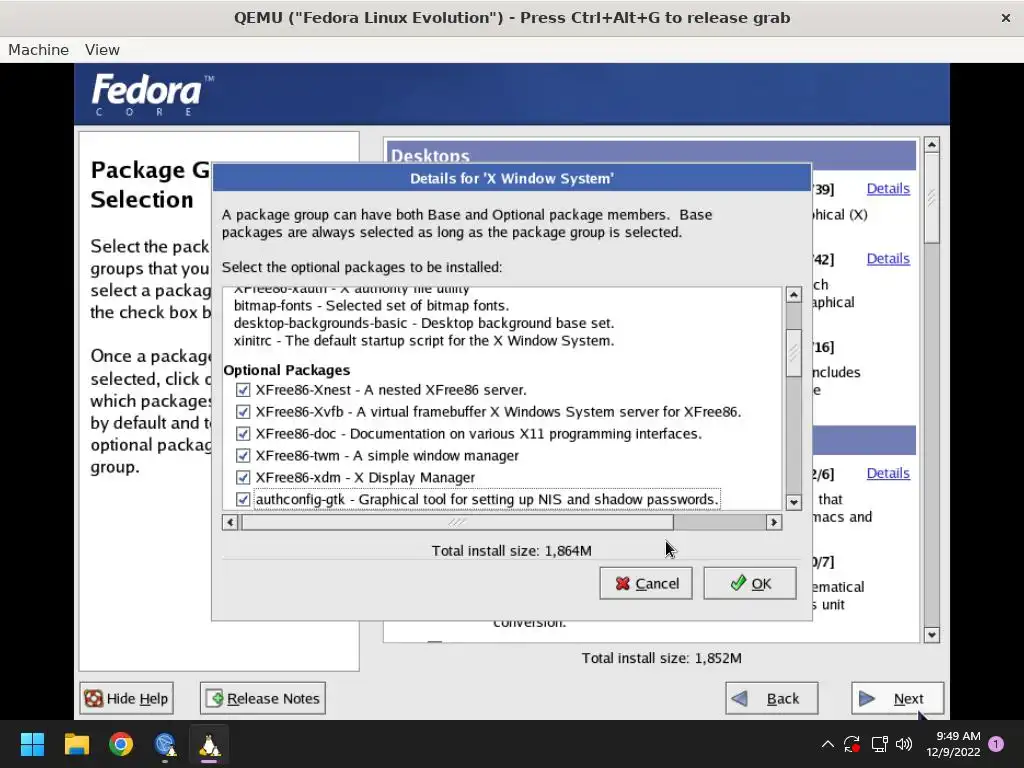Viewport: 1024px width, 768px height.
Task: Toggle XFree86-Xnest optional package checkbox
Action: click(243, 390)
